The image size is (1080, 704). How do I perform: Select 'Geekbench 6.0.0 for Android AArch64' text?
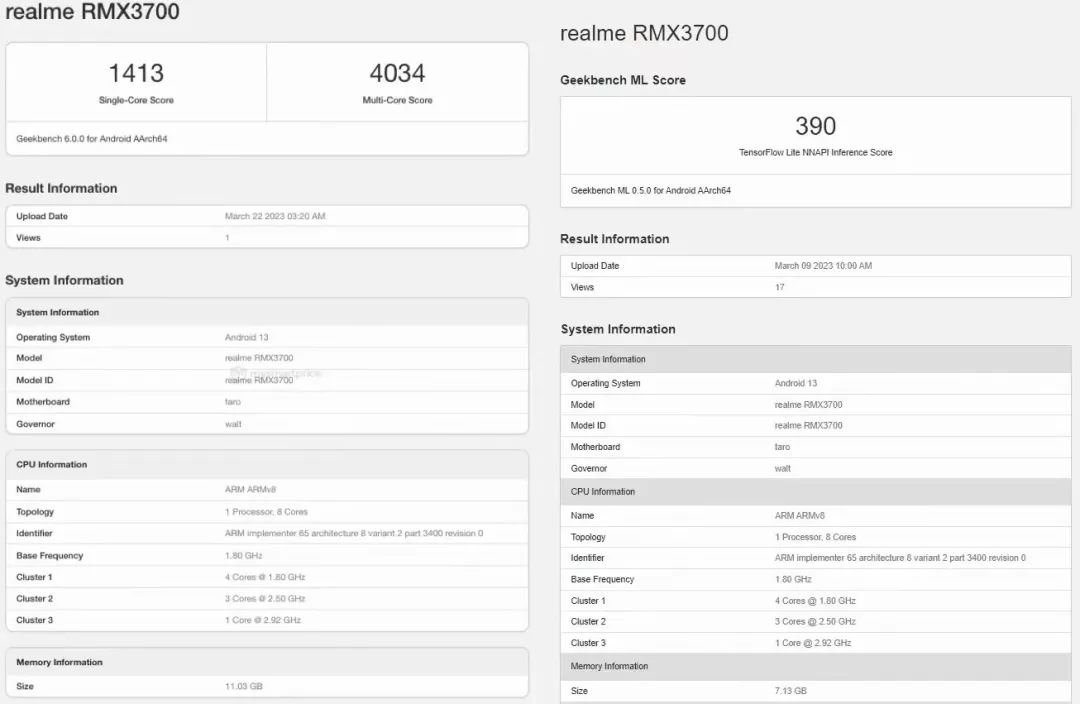click(x=92, y=138)
